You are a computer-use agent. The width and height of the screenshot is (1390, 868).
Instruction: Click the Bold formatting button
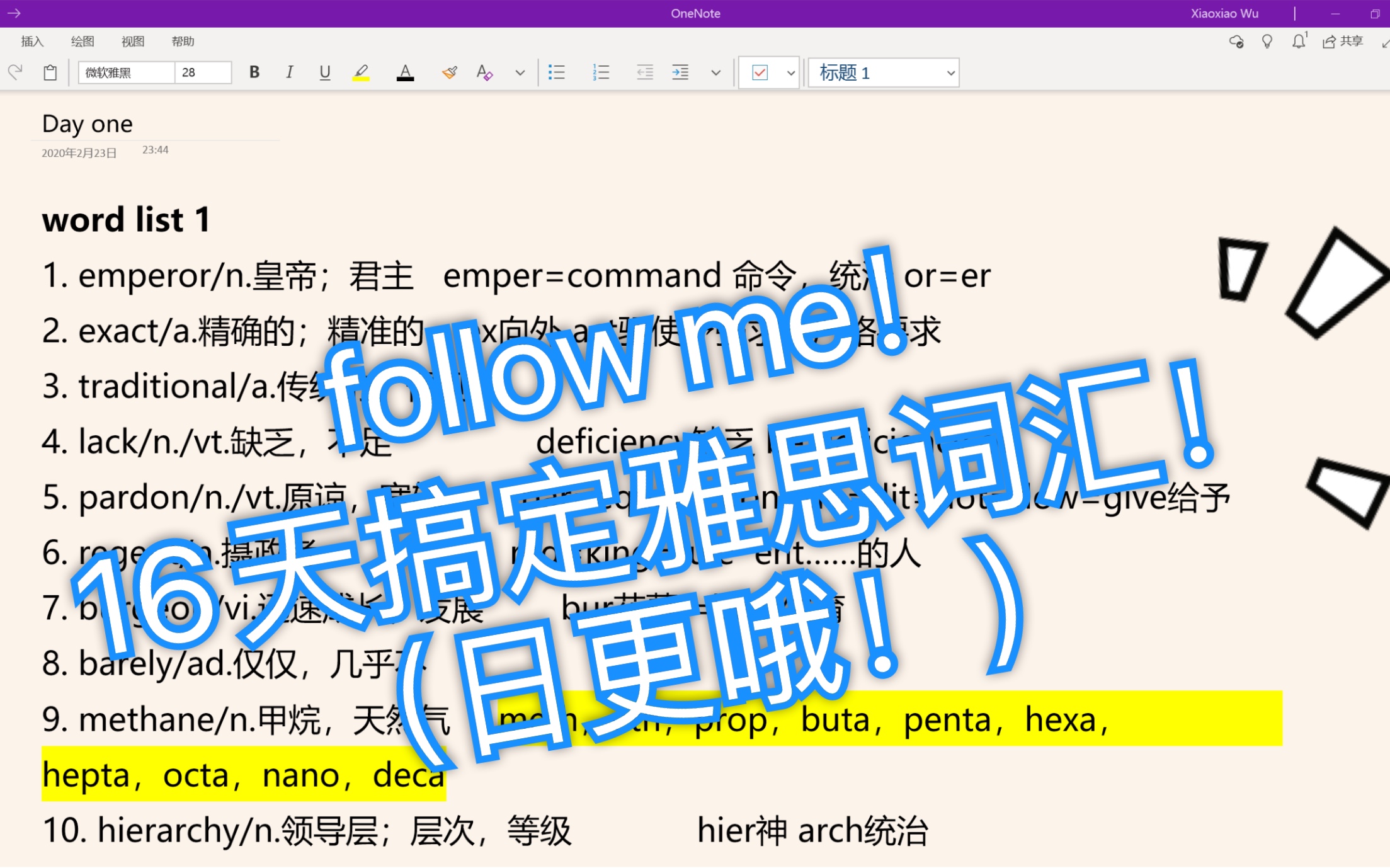coord(254,72)
